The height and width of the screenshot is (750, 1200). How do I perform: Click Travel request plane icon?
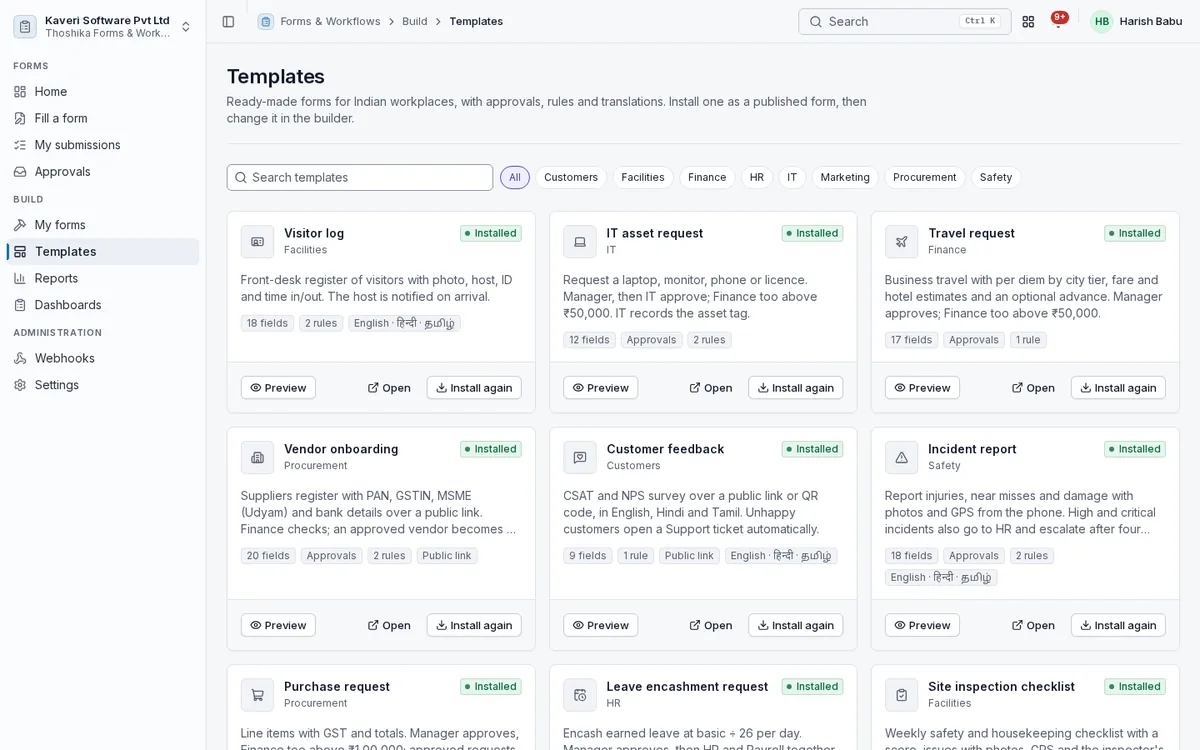(x=901, y=241)
